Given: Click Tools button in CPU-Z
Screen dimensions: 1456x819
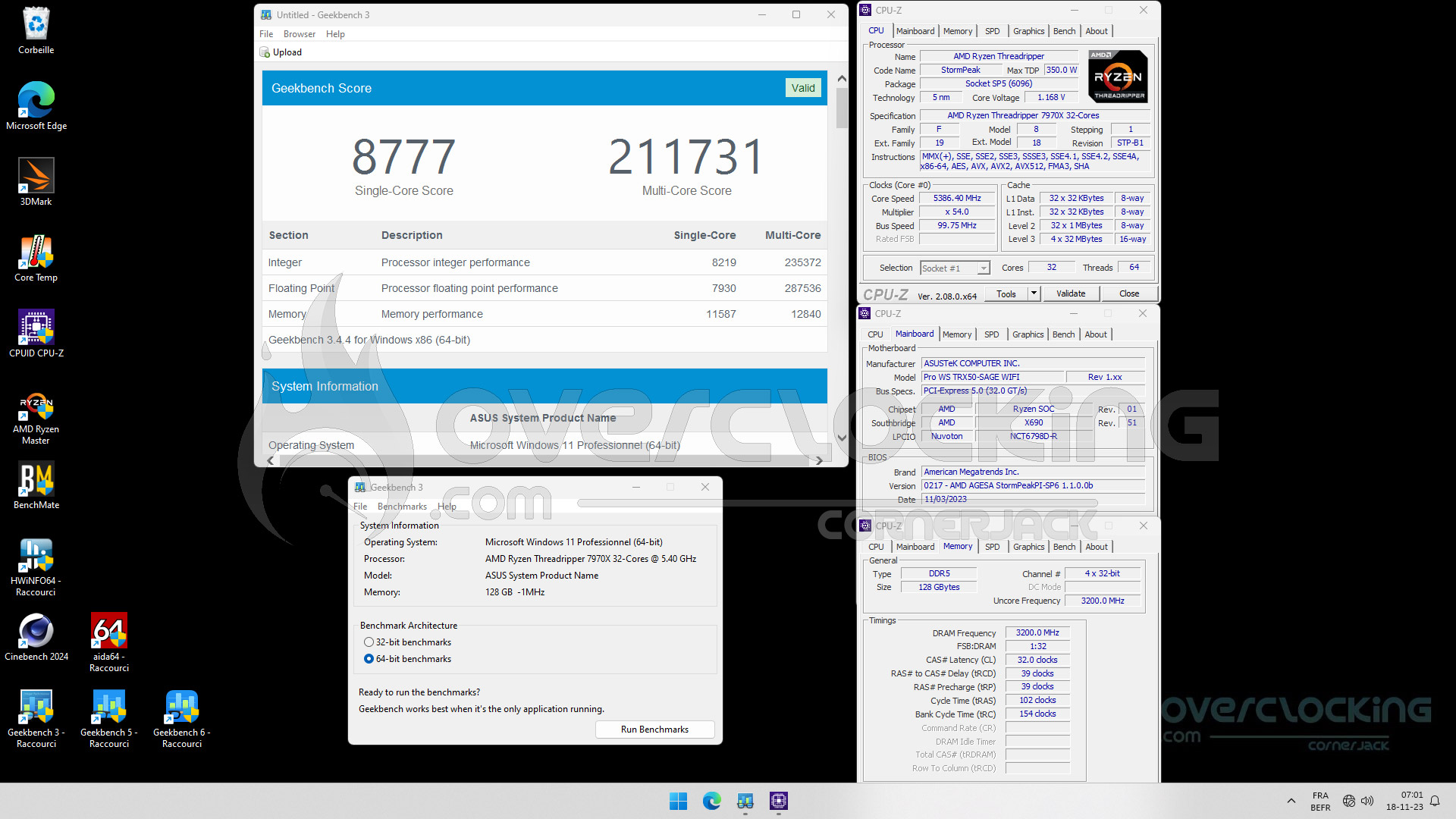Looking at the screenshot, I should [1006, 293].
